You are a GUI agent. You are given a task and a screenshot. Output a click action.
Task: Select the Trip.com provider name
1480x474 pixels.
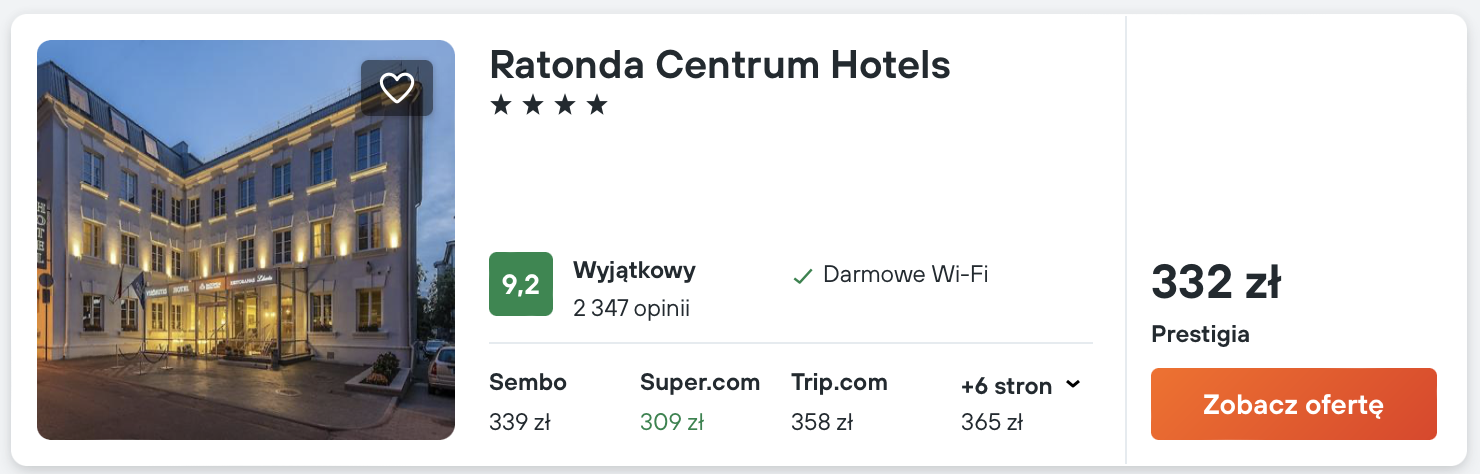point(839,382)
